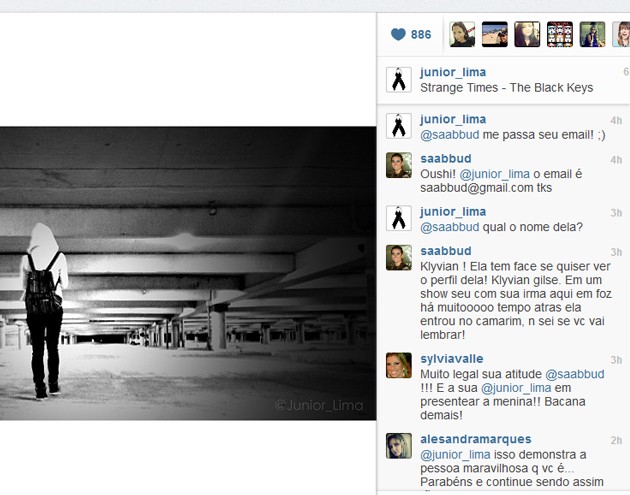Click saabbud username above Klyvian comment
630x495 pixels.
[446, 251]
